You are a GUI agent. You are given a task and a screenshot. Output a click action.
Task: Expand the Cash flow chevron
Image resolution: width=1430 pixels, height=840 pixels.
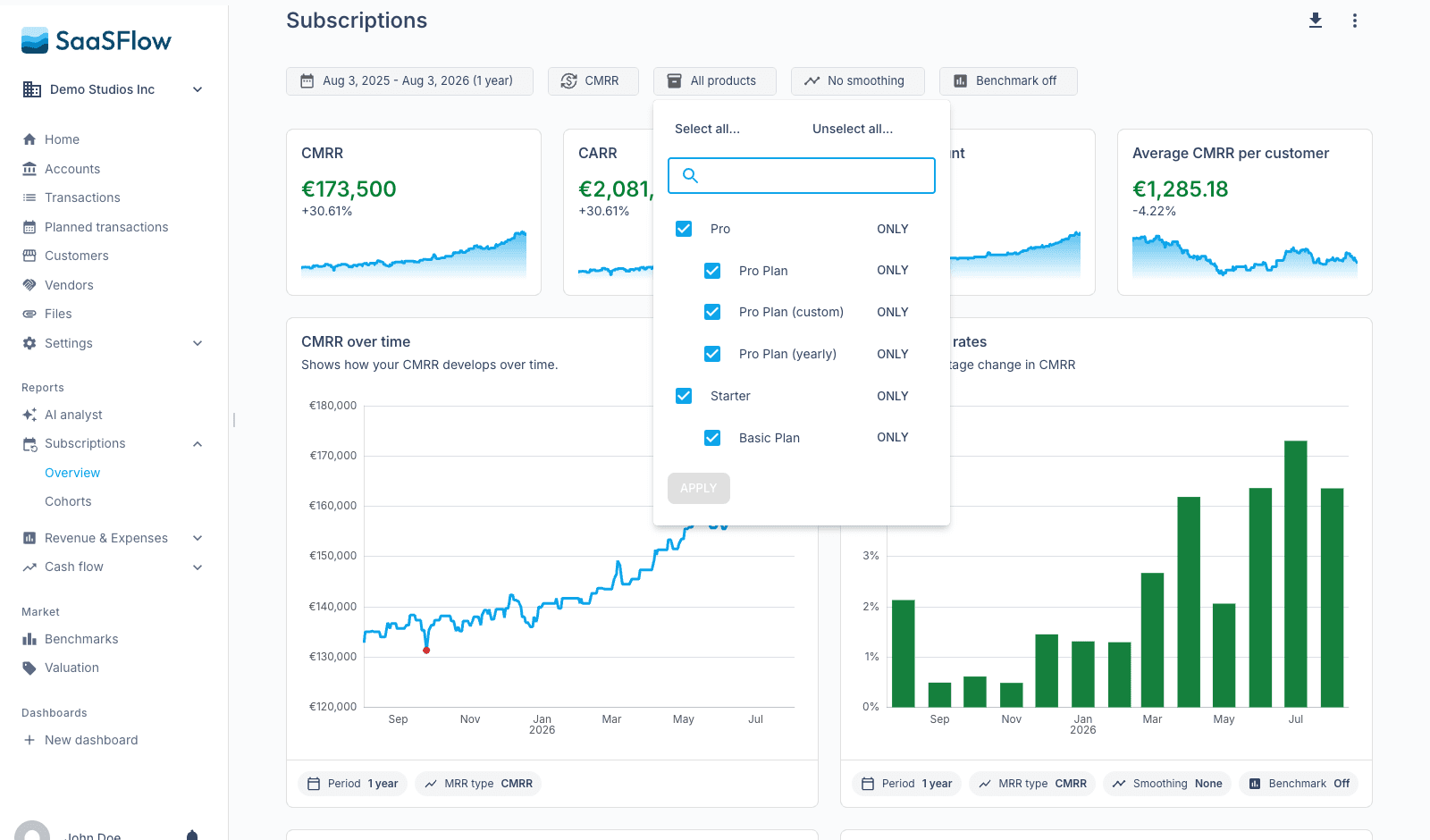click(198, 567)
